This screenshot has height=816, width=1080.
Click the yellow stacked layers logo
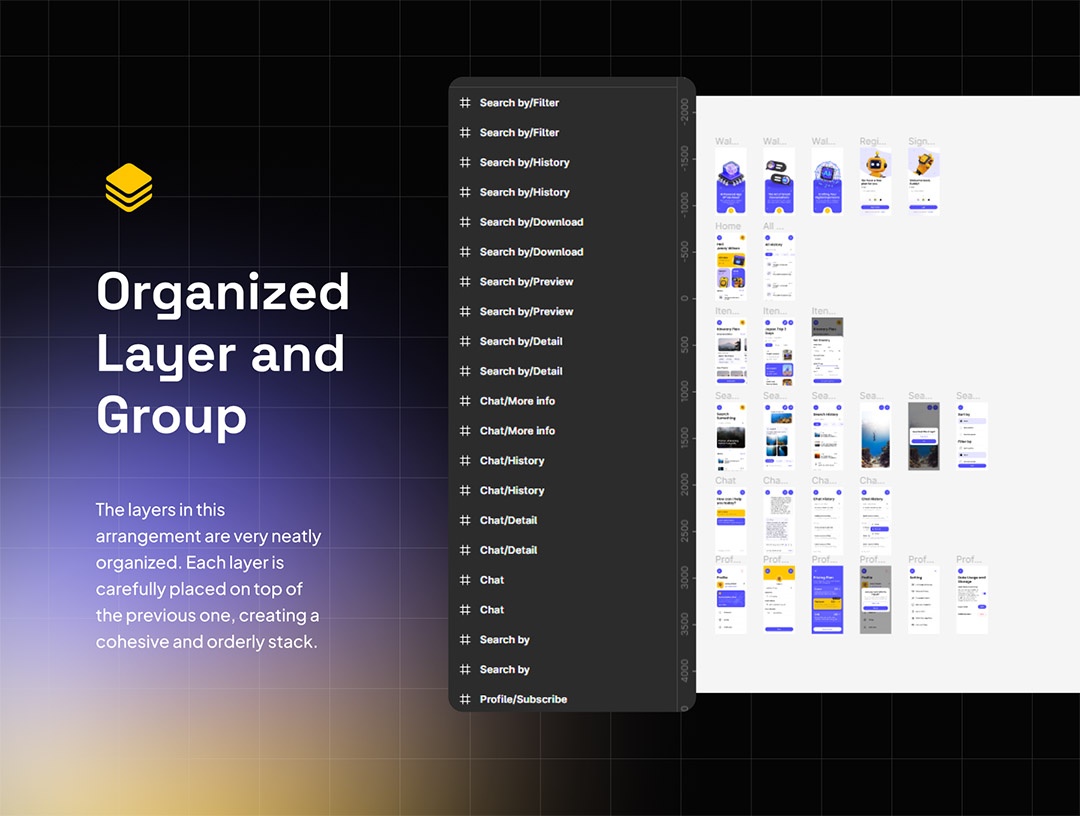coord(128,188)
